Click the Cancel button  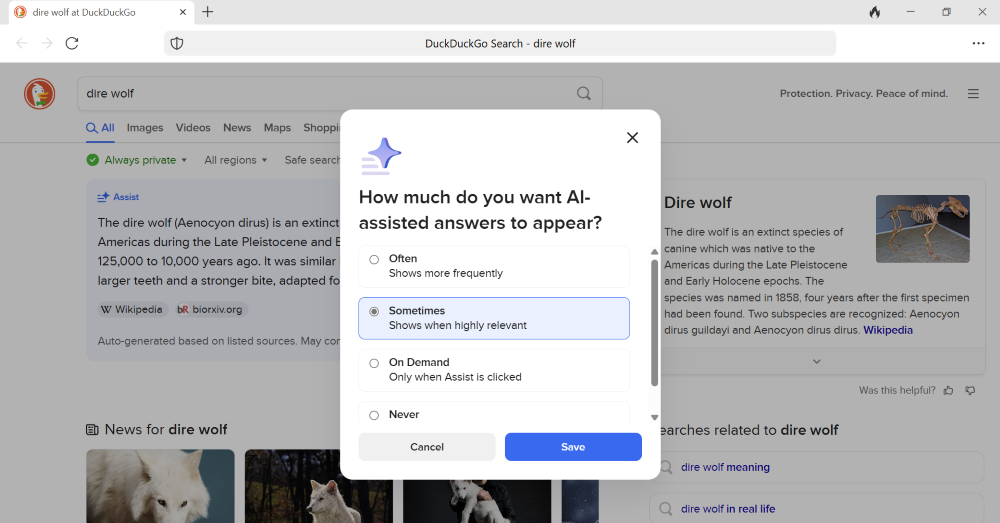click(x=427, y=447)
